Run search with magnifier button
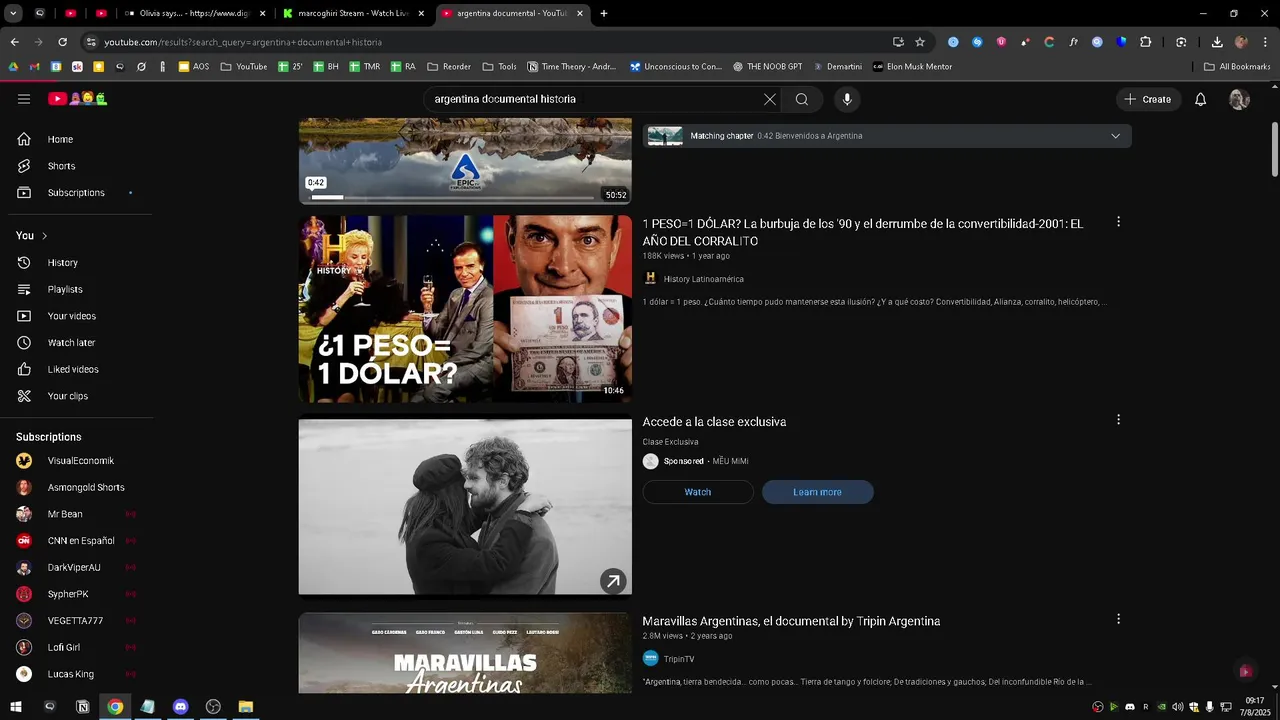Viewport: 1280px width, 720px height. click(x=802, y=99)
